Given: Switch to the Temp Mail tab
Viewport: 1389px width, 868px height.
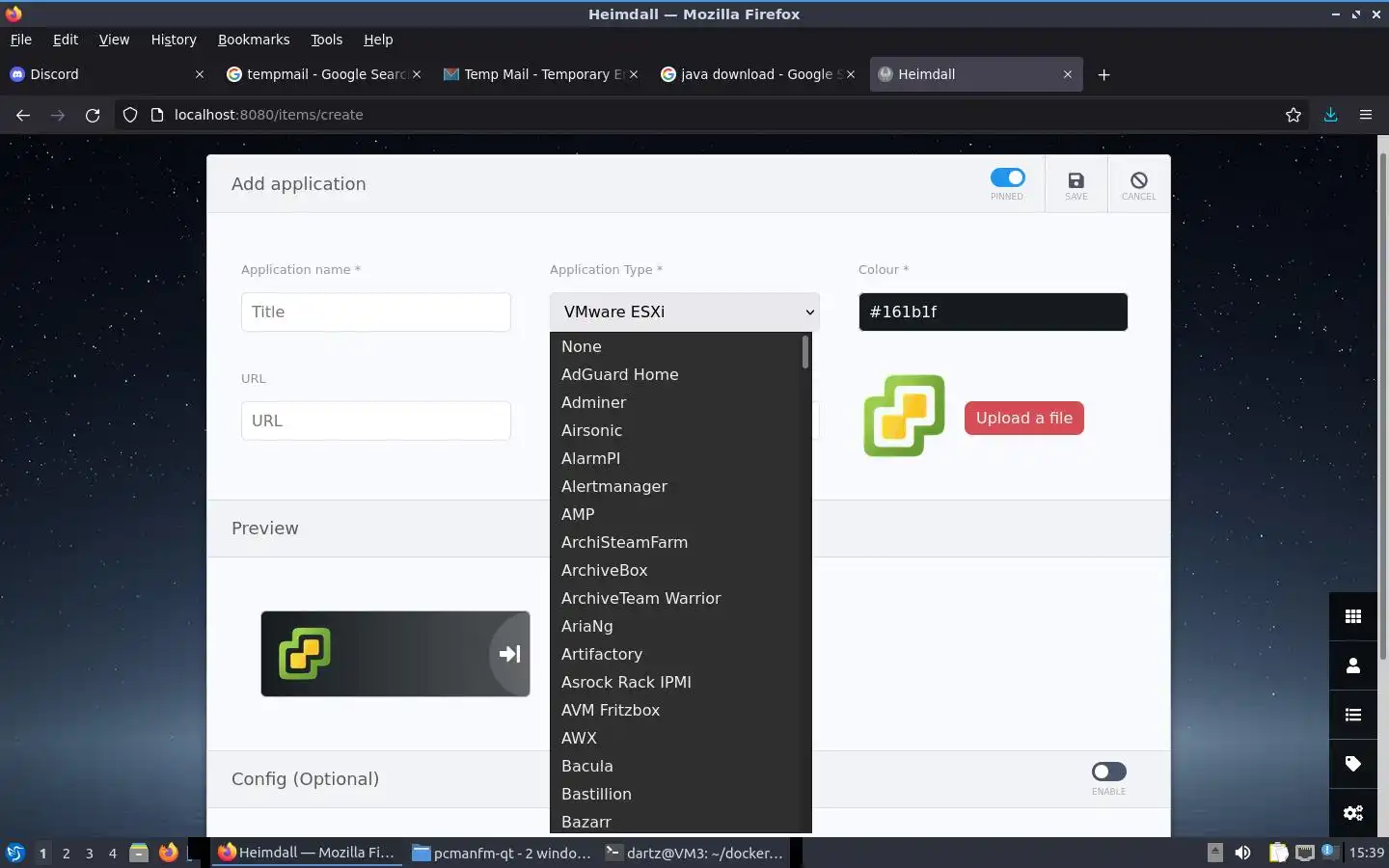Looking at the screenshot, I should pos(540,74).
